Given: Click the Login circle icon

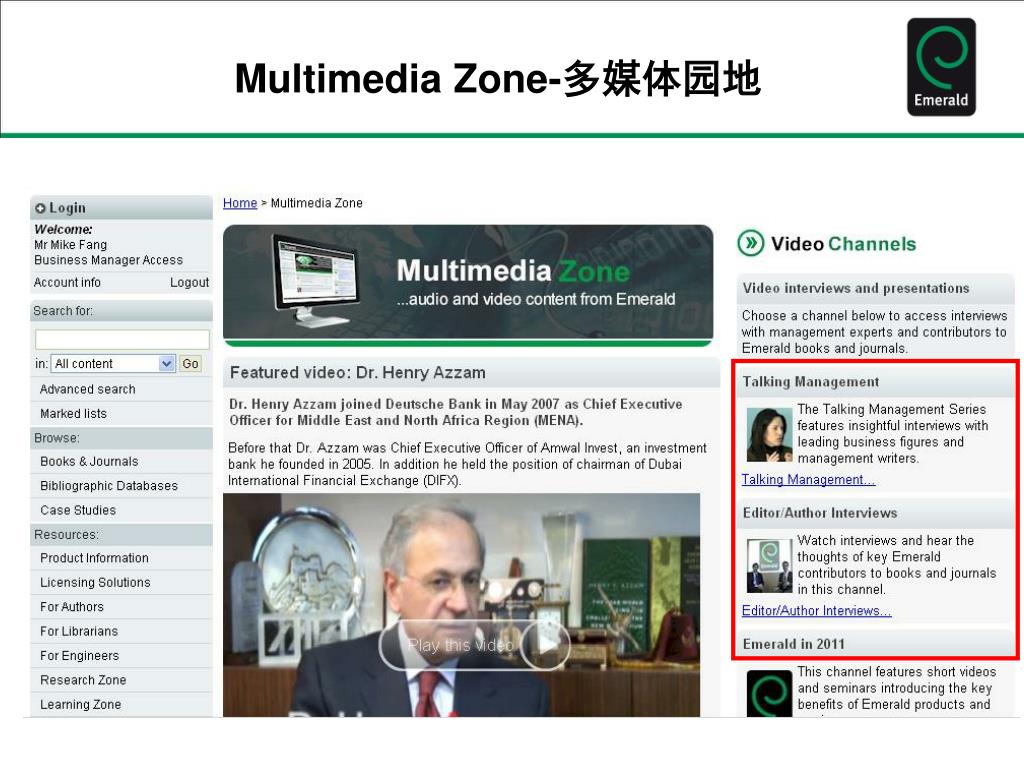Looking at the screenshot, I should coord(40,208).
